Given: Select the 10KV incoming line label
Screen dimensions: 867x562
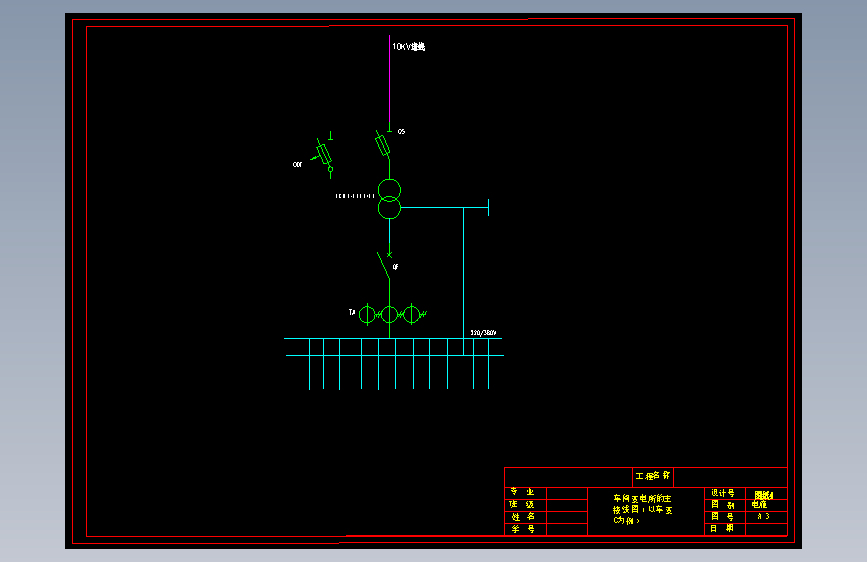Looking at the screenshot, I should click(x=409, y=47).
